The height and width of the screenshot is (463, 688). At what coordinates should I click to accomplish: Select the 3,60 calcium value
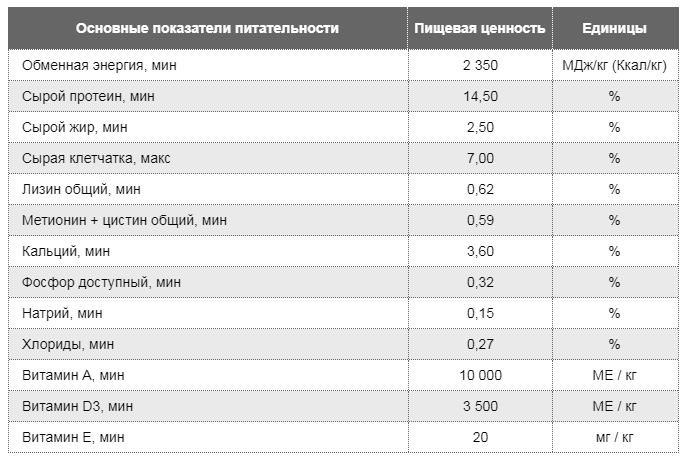tap(480, 251)
